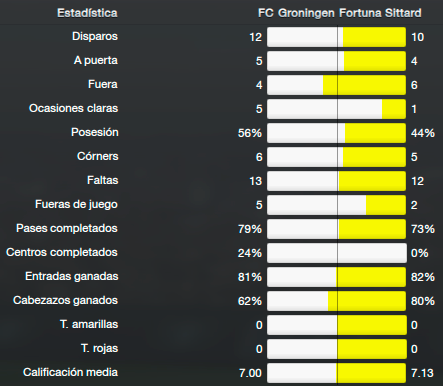Click the Centros completados 24% value
This screenshot has height=386, width=443.
click(x=250, y=253)
